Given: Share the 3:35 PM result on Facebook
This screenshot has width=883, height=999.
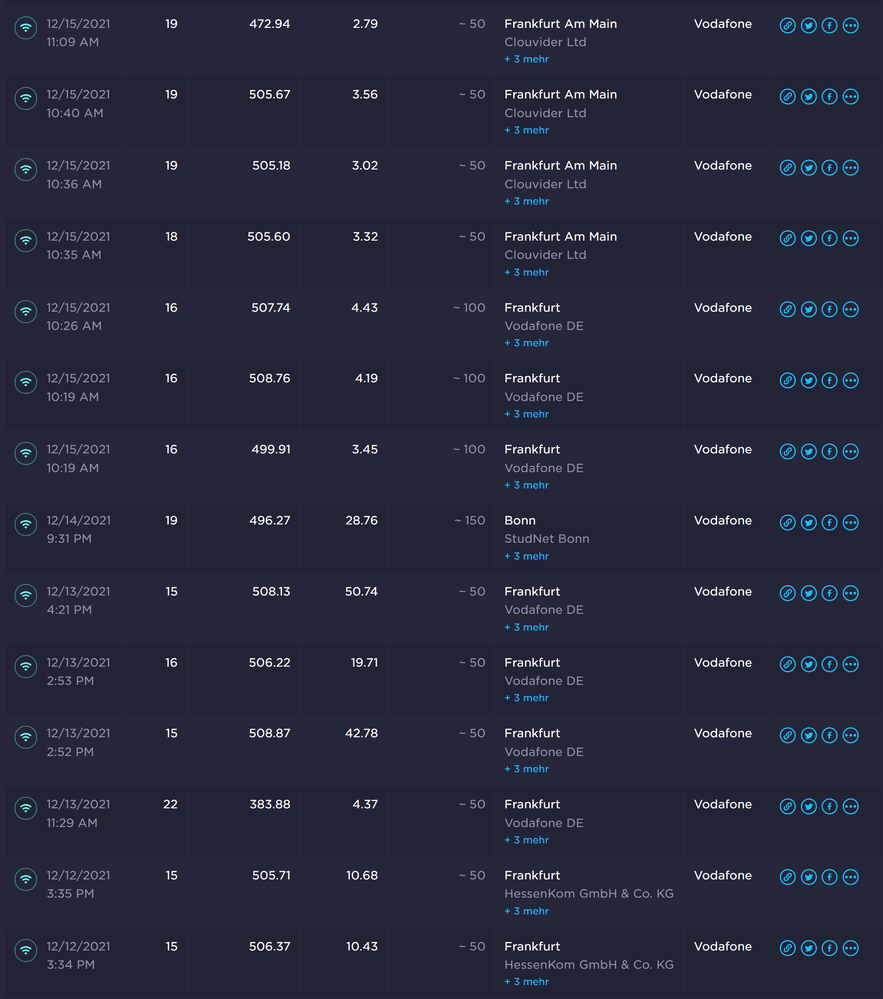Looking at the screenshot, I should click(829, 877).
